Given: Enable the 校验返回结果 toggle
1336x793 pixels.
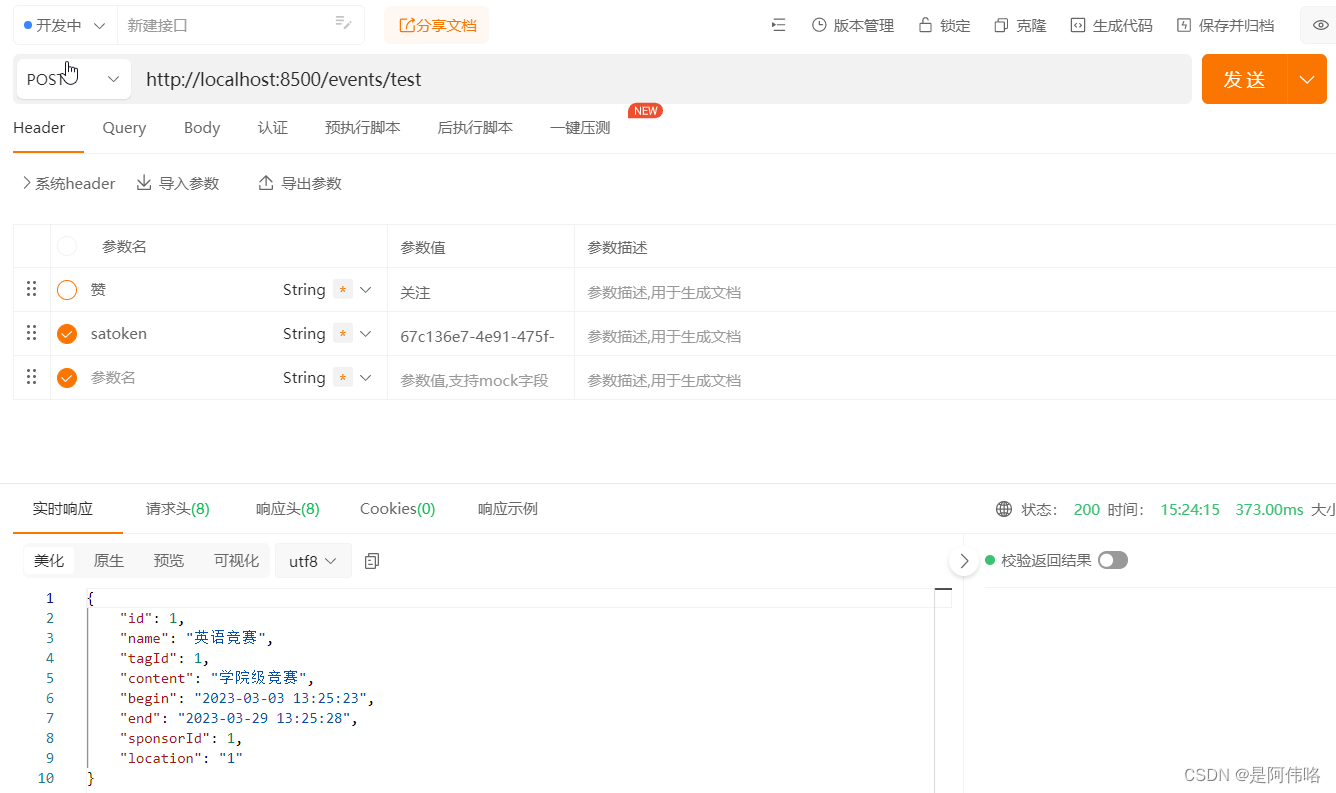Looking at the screenshot, I should (1113, 560).
